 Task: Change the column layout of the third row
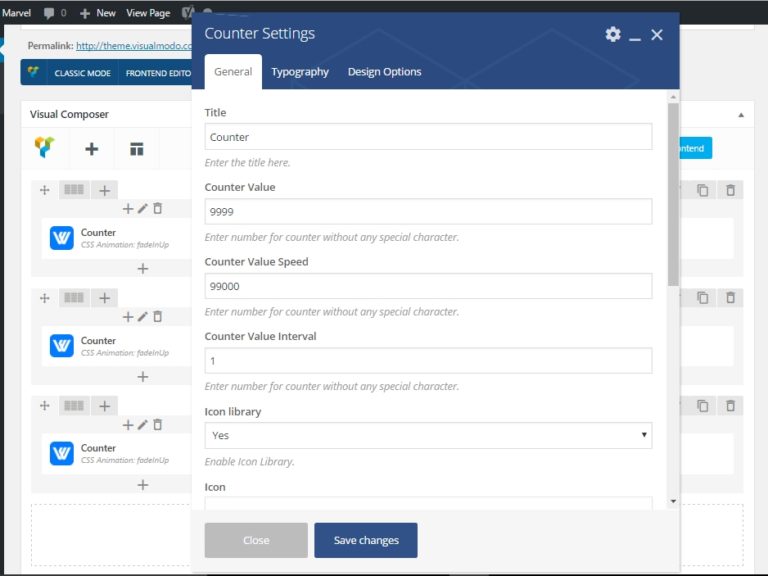pos(74,406)
